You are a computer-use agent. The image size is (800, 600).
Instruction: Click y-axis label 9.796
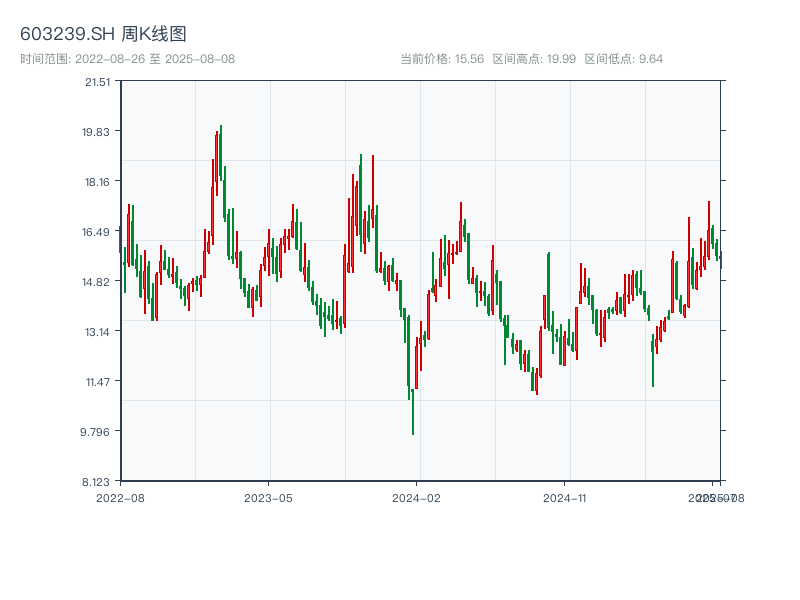pyautogui.click(x=95, y=432)
